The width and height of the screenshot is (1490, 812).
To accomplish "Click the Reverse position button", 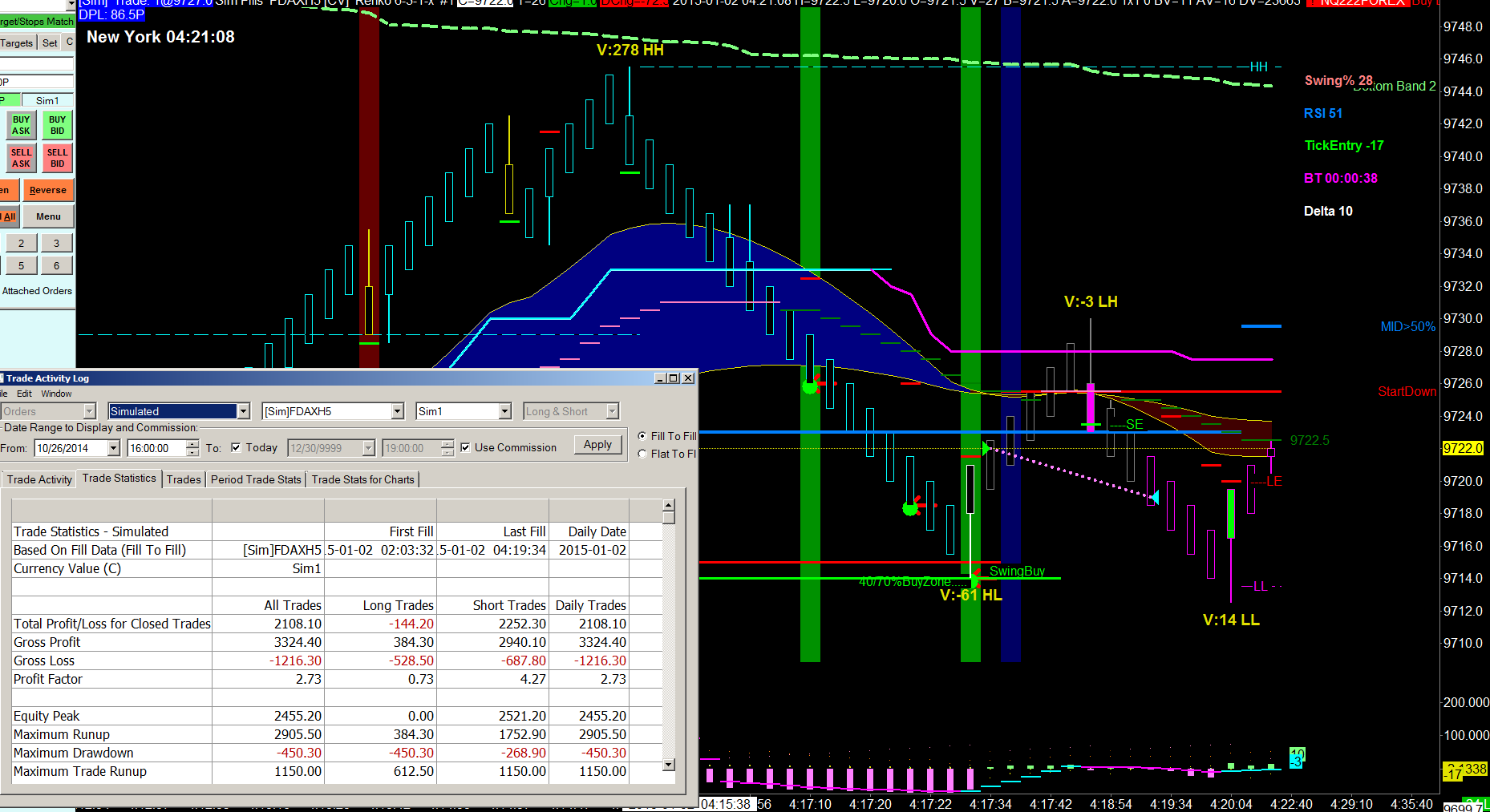I will coord(47,190).
